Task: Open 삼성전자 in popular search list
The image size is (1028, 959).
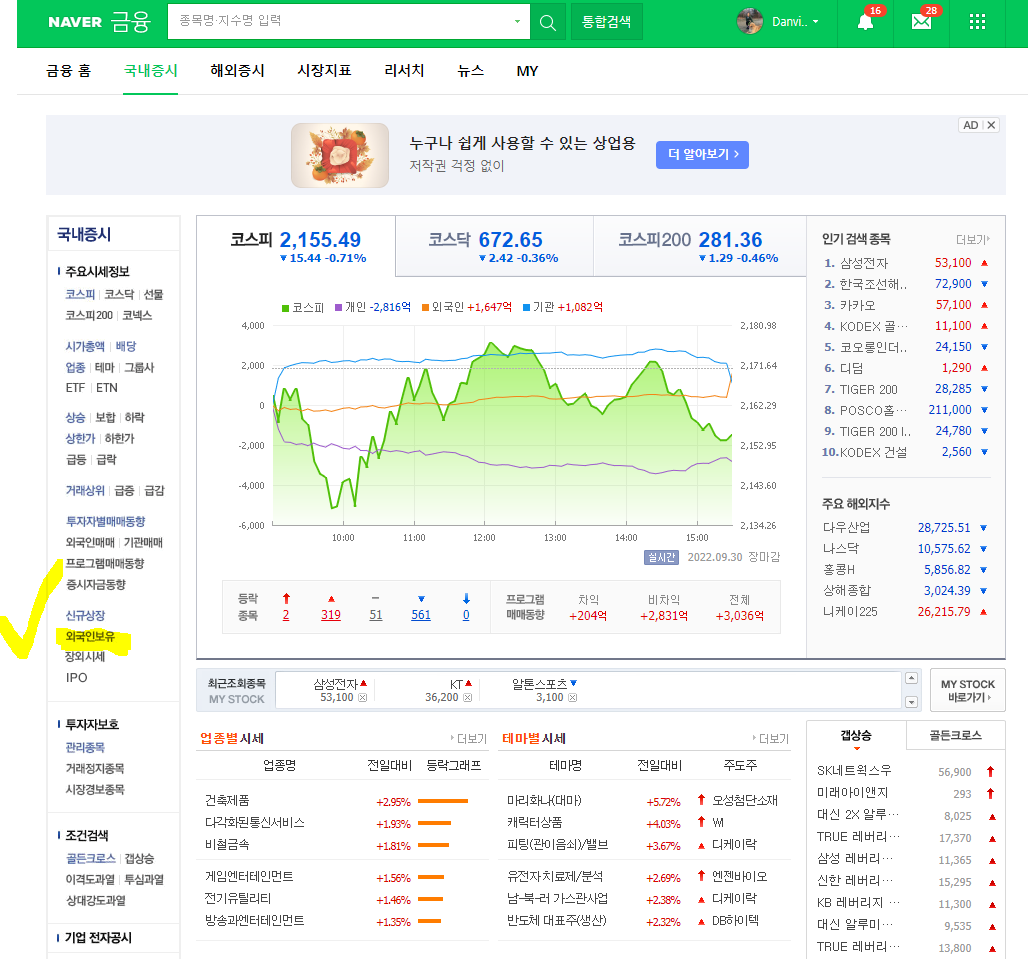Action: pos(863,263)
